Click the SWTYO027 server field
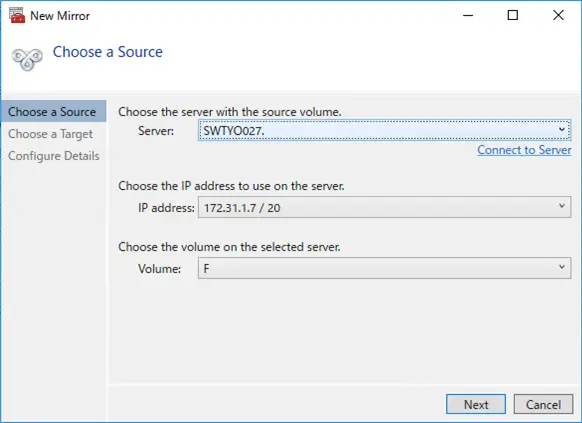 tap(385, 130)
